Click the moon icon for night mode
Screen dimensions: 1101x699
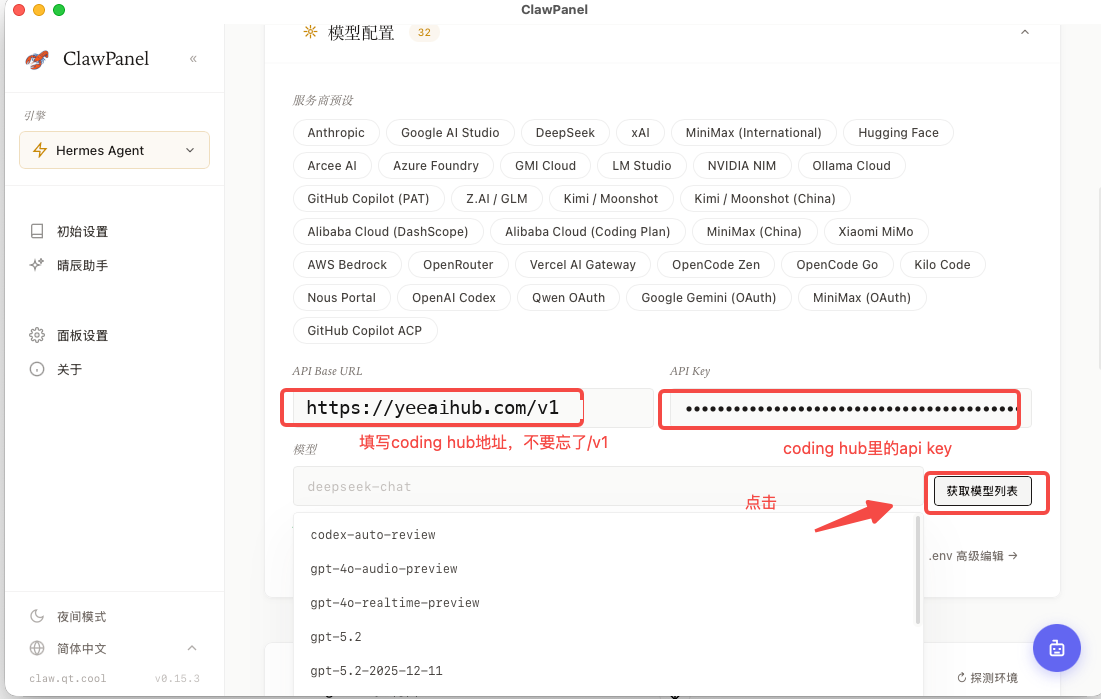37,616
